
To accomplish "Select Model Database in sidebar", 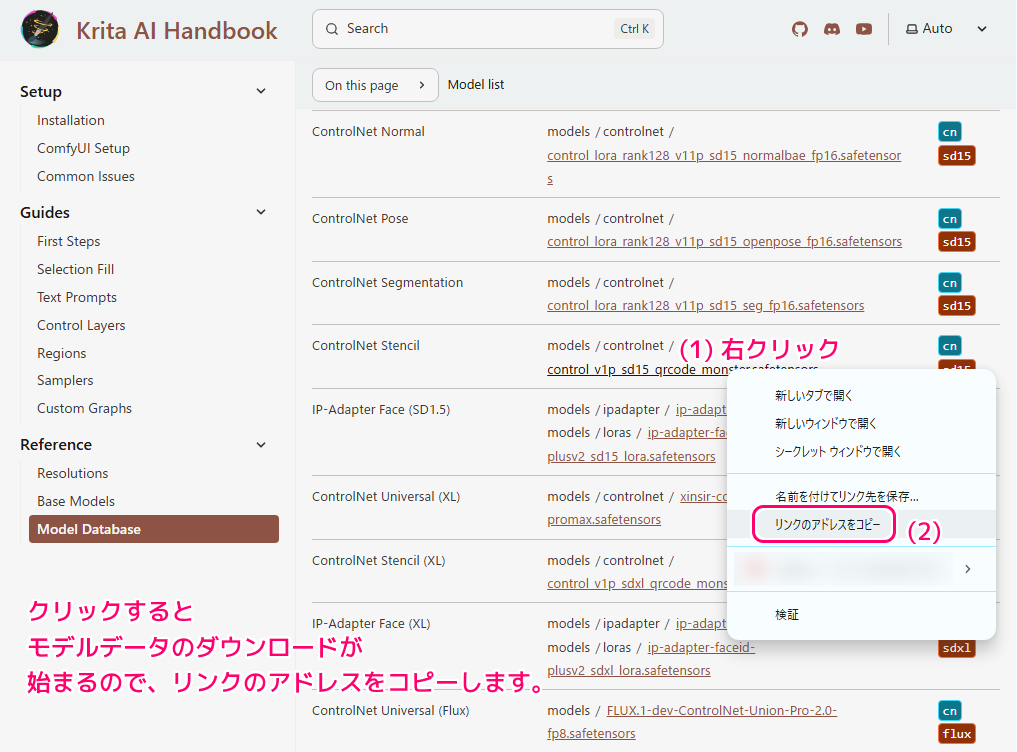I will [x=154, y=529].
